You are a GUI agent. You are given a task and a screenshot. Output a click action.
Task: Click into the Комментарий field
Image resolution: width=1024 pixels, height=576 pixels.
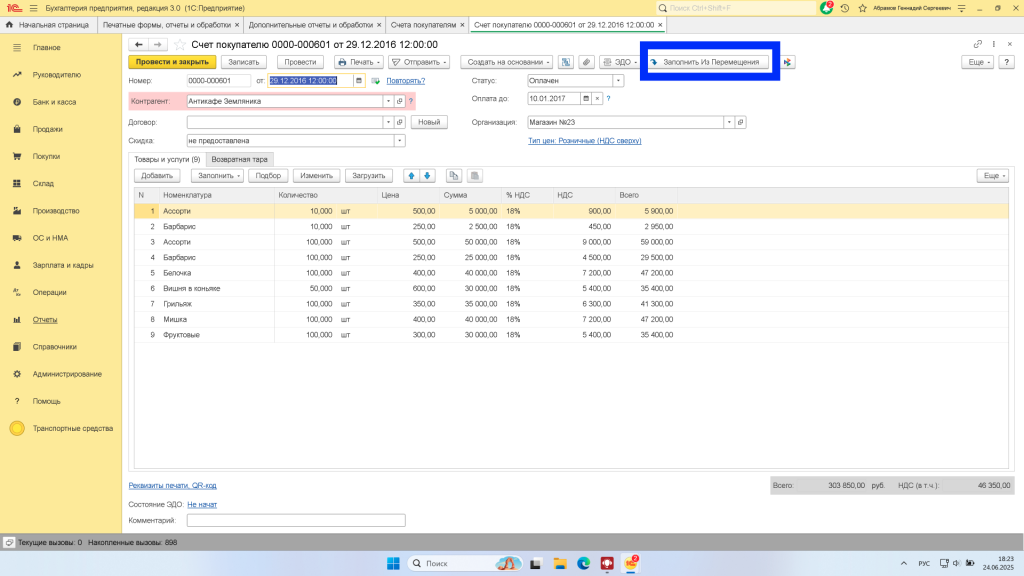[x=296, y=520]
